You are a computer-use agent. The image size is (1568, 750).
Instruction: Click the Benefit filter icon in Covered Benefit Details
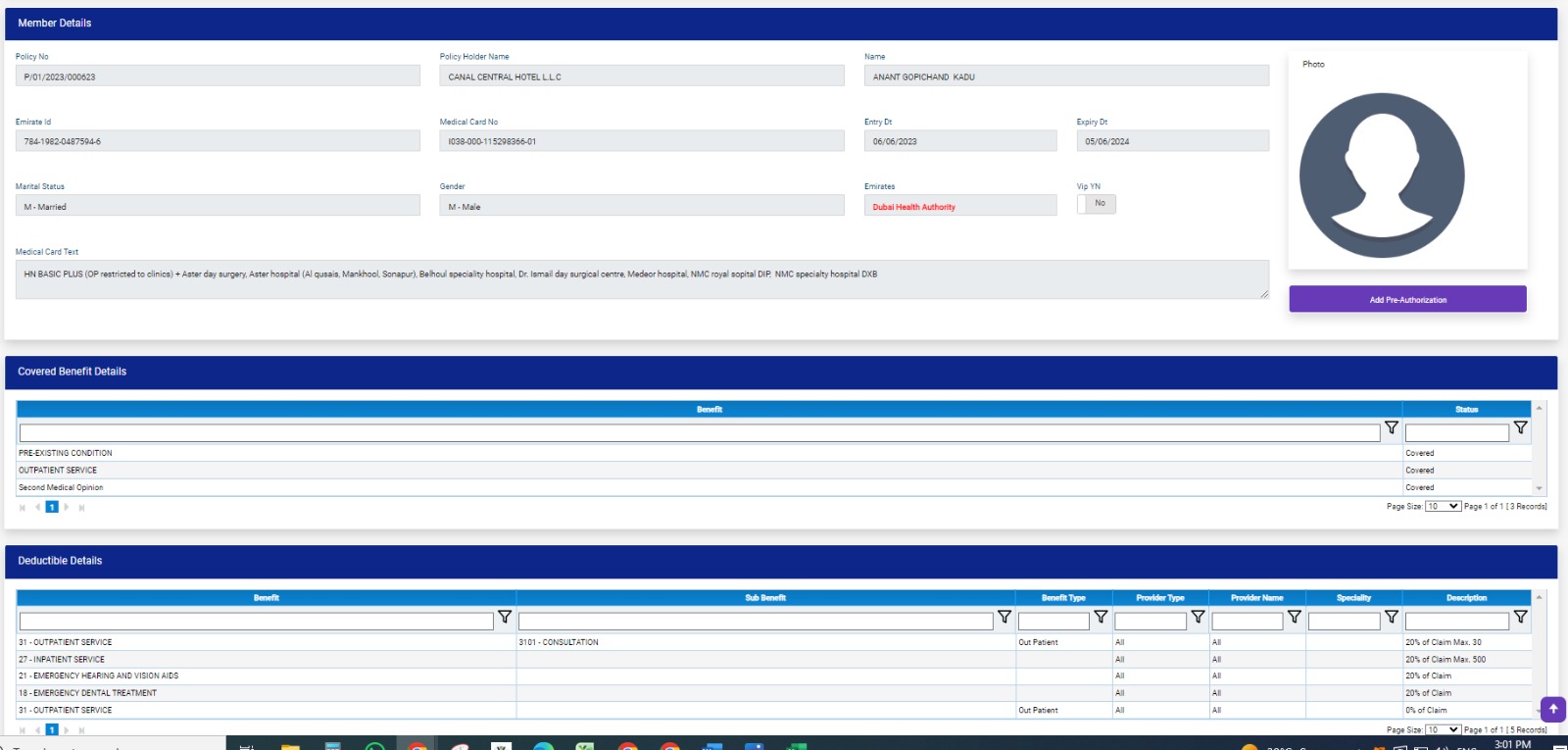click(x=1391, y=428)
